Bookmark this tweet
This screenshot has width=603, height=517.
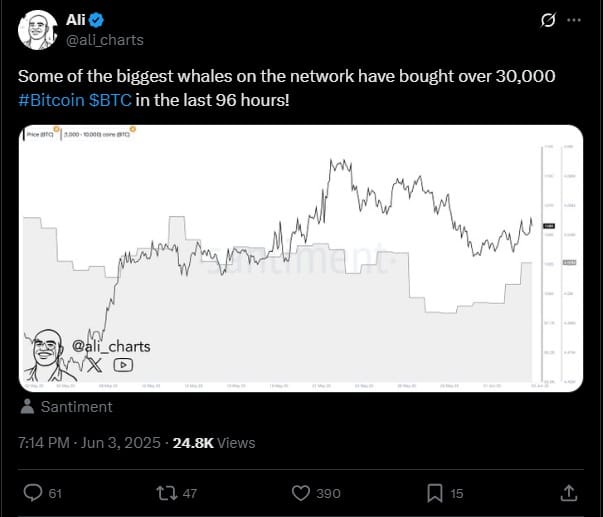(x=435, y=494)
